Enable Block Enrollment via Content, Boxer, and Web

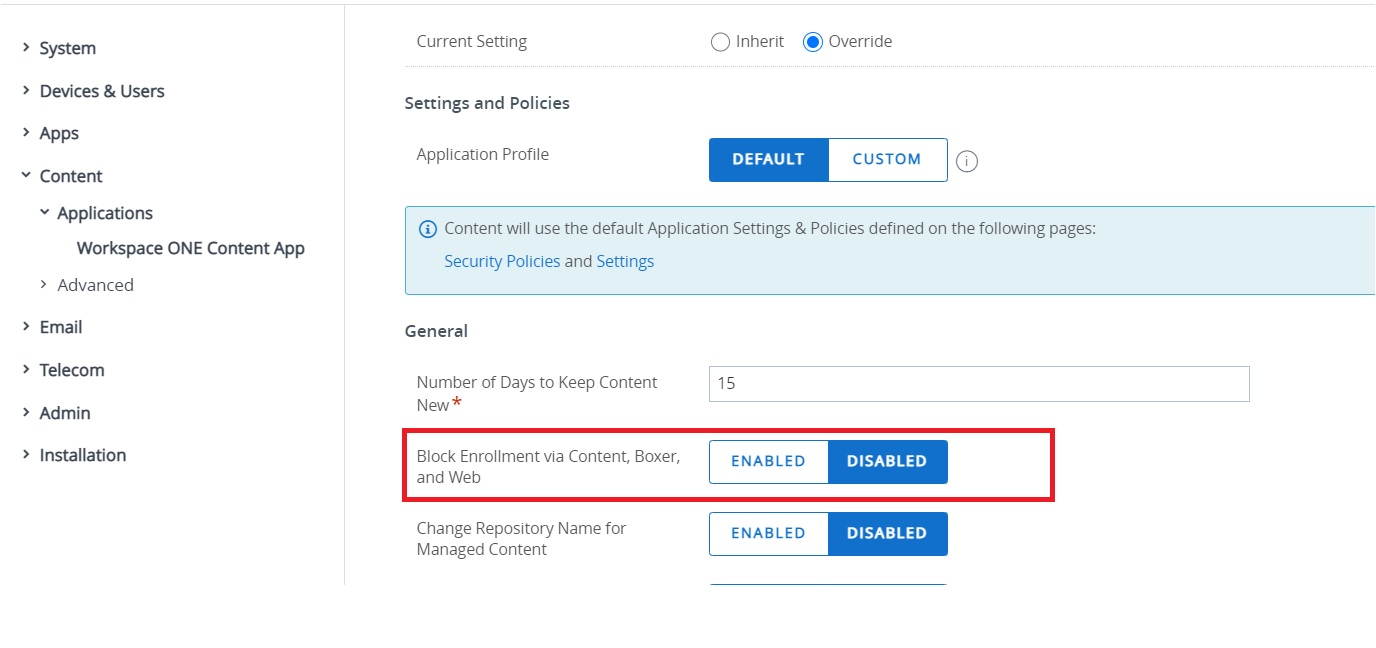point(768,461)
